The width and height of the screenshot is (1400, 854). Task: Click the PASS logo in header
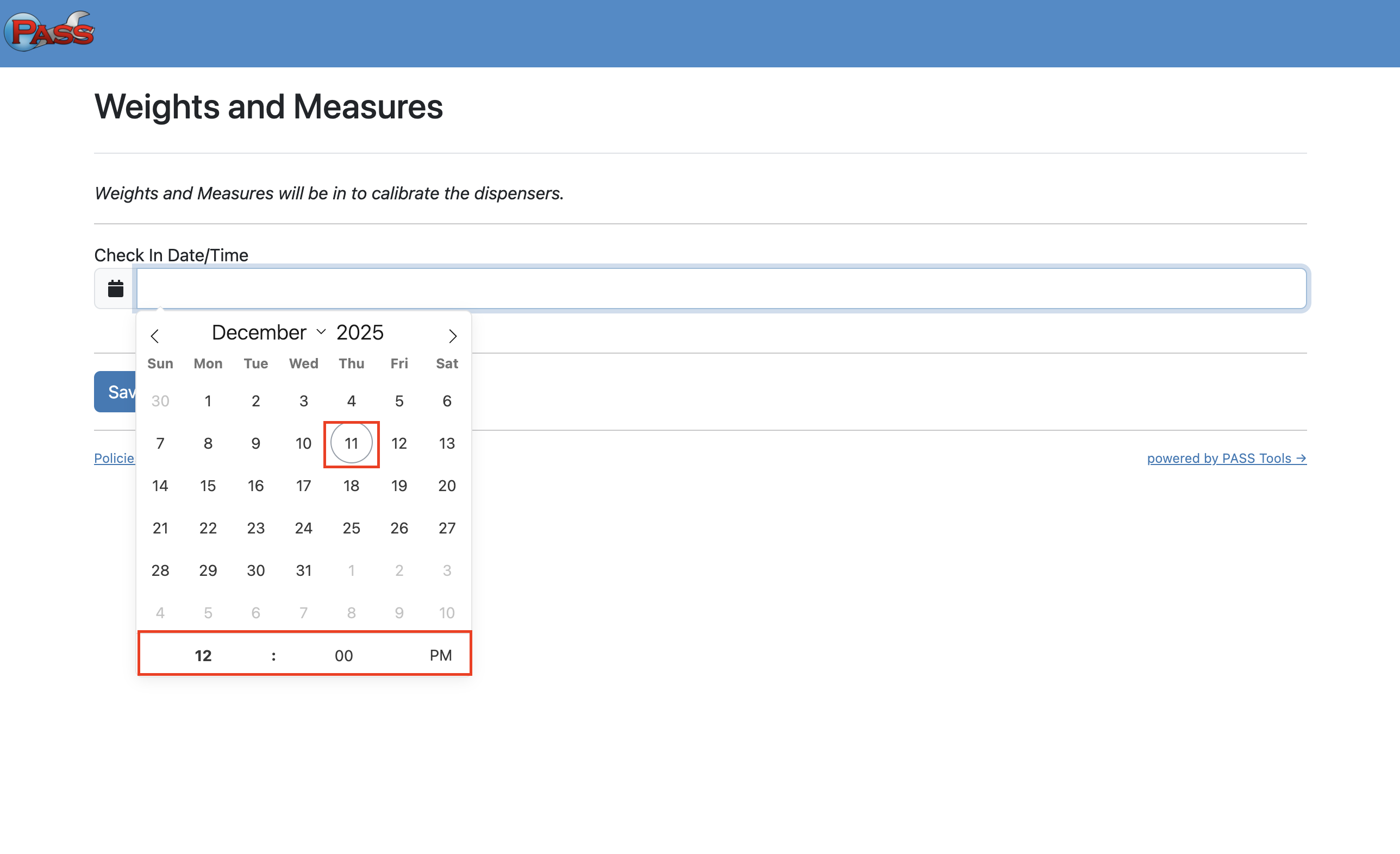[x=50, y=31]
